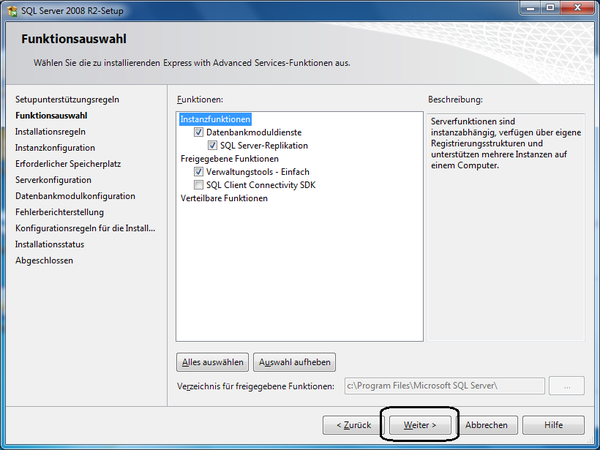Select Datenbankmodulkonfiguration step in sidebar
The image size is (600, 450).
point(75,196)
